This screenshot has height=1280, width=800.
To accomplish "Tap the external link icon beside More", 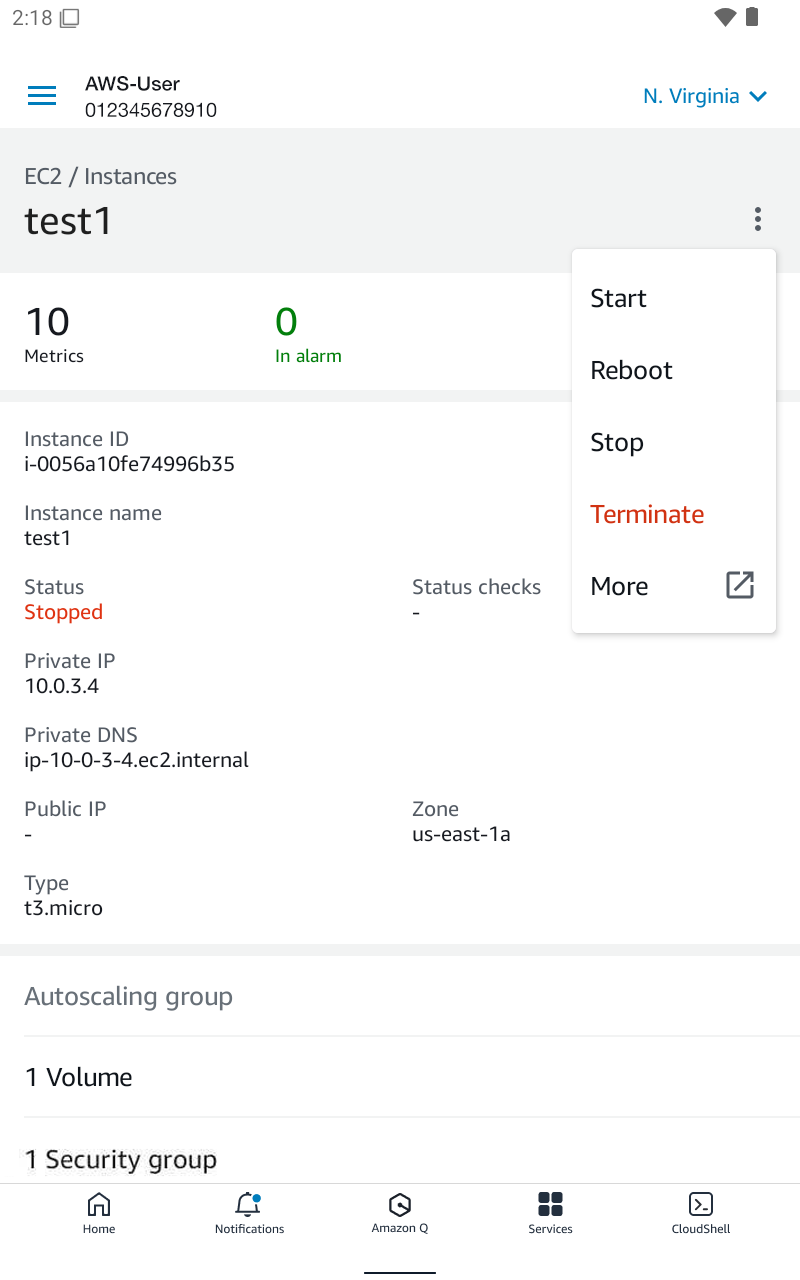I will click(x=739, y=585).
